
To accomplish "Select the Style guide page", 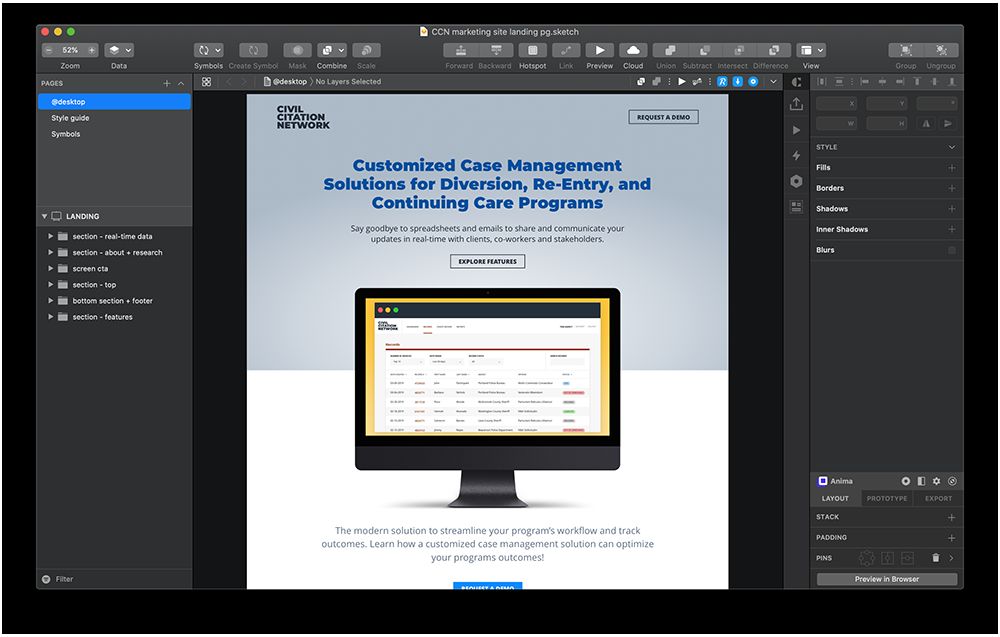I will (70, 118).
